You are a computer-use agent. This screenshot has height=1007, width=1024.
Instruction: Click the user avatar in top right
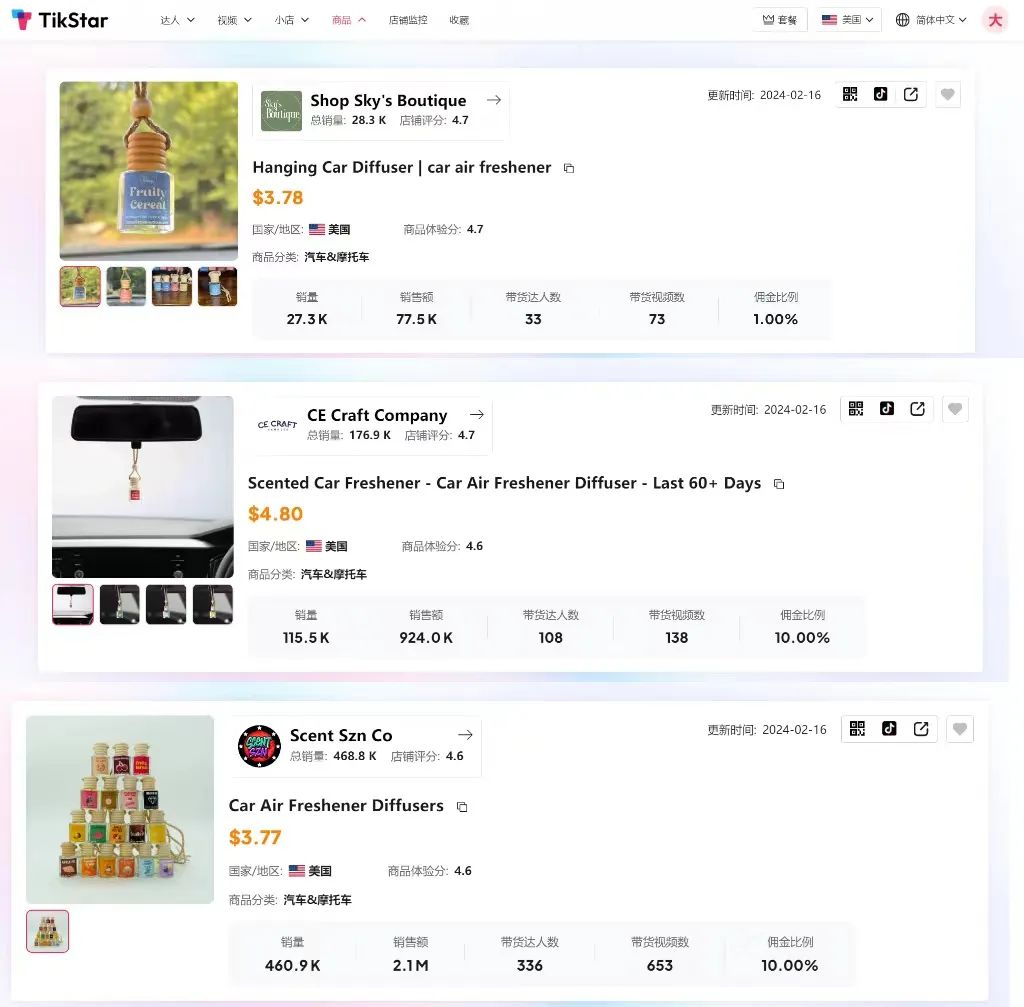click(995, 20)
